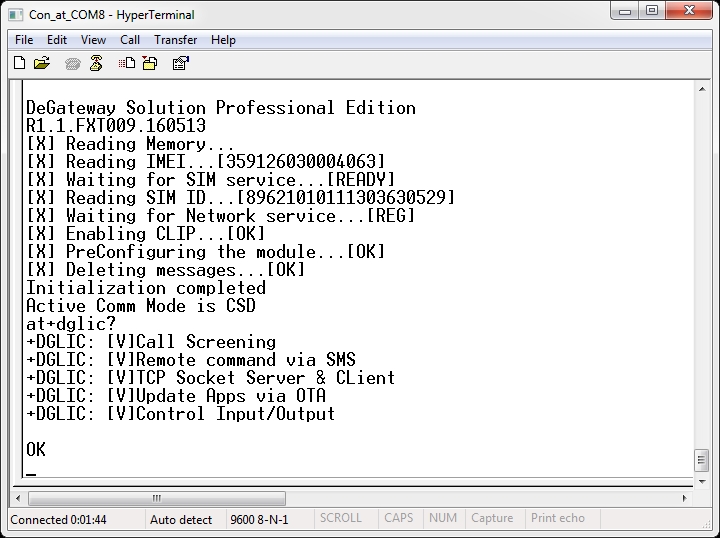
Task: Click the New connection toolbar icon
Action: 20,63
